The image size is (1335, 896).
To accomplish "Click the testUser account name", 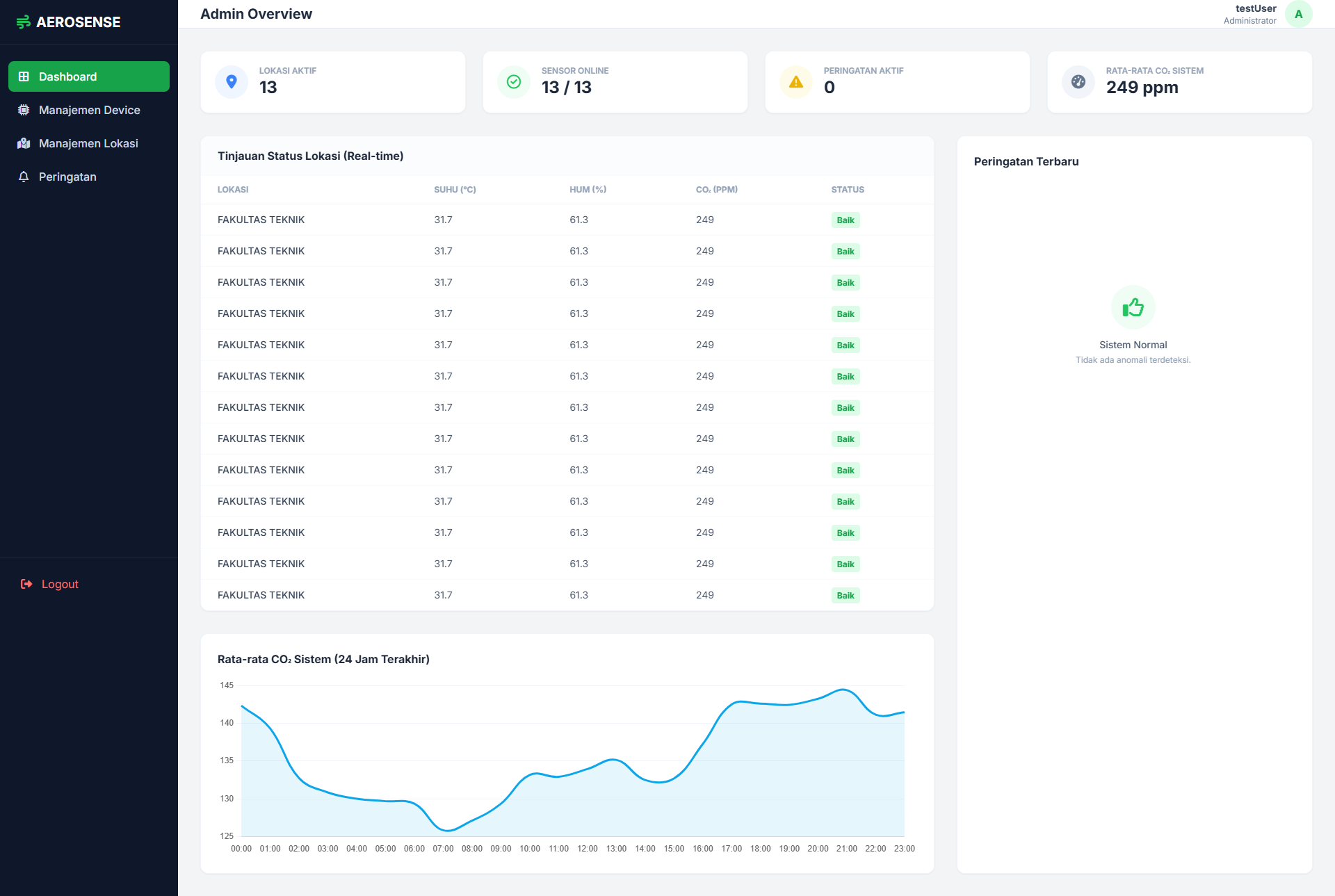I will click(1256, 8).
